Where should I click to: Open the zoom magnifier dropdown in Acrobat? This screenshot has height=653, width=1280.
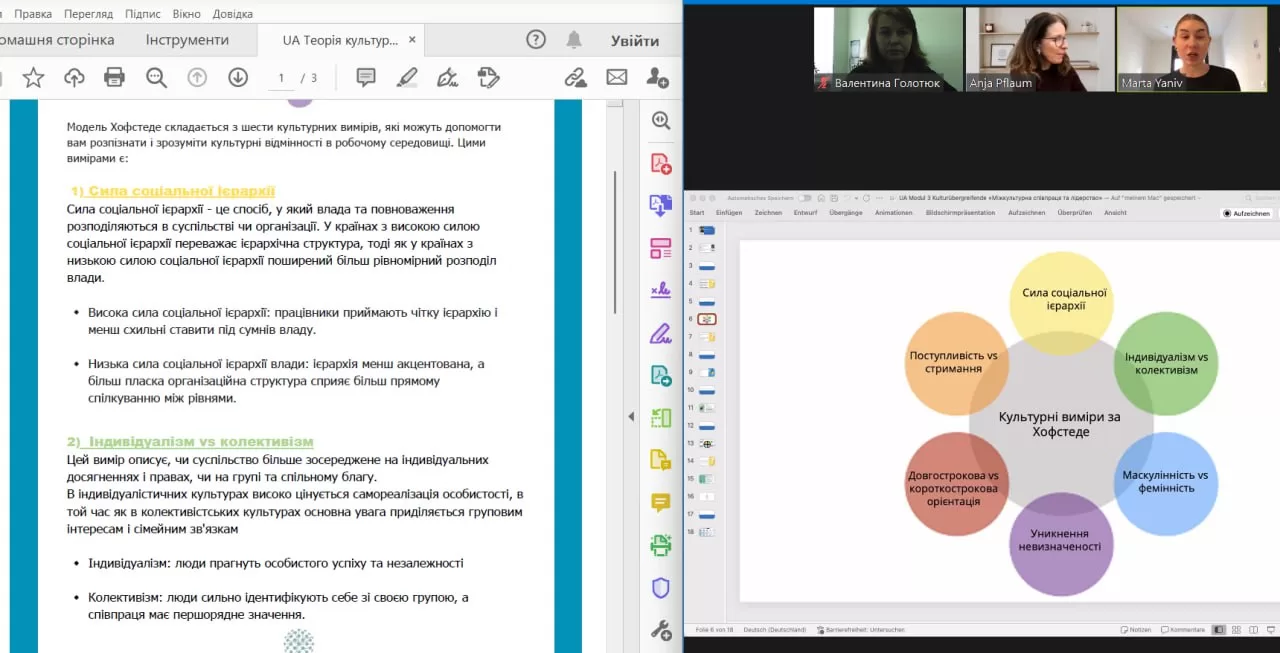pyautogui.click(x=156, y=77)
